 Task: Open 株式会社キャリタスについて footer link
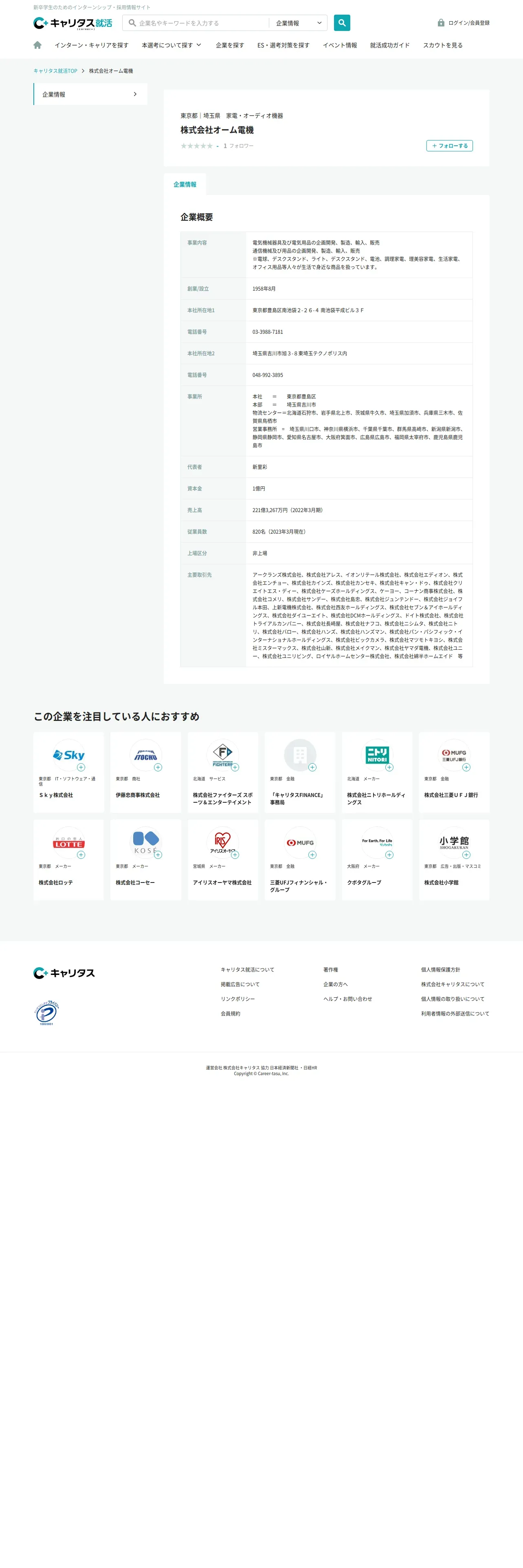pos(453,984)
